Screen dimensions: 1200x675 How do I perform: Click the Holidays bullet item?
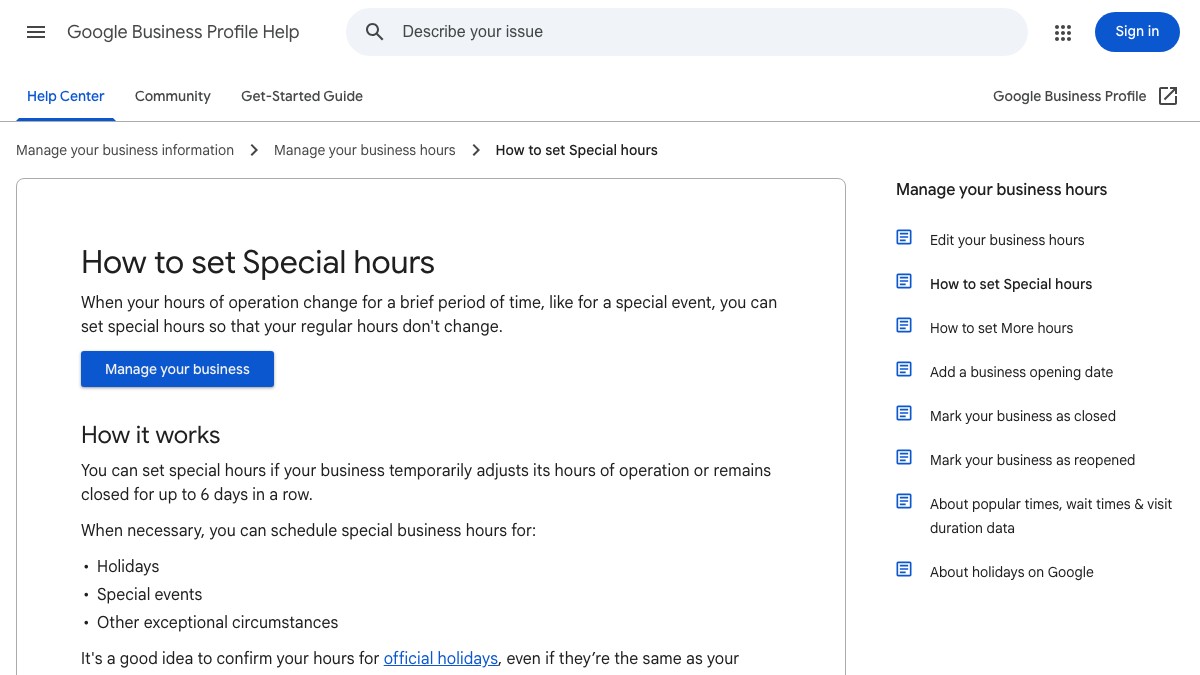[x=128, y=566]
